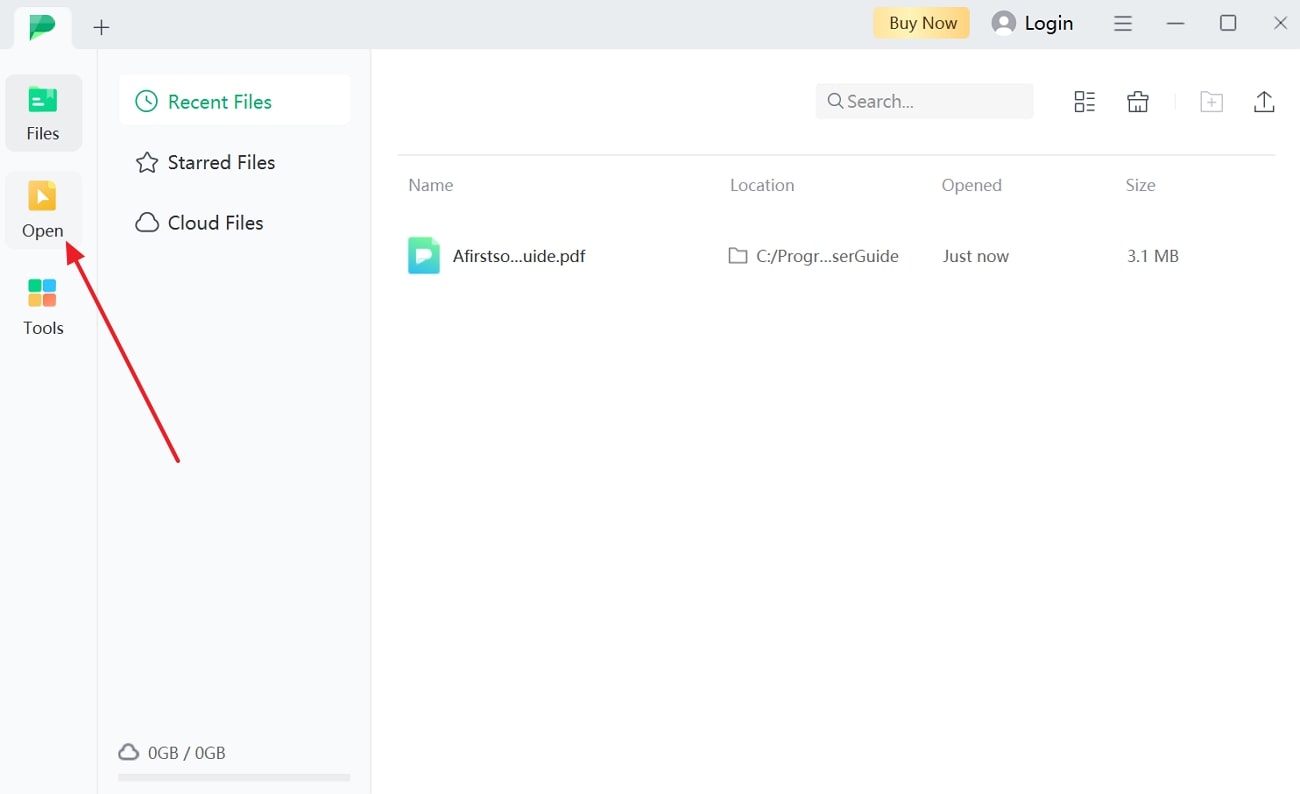Screen dimensions: 1300x794
Task: Click the Open file icon in sidebar
Action: click(x=42, y=196)
